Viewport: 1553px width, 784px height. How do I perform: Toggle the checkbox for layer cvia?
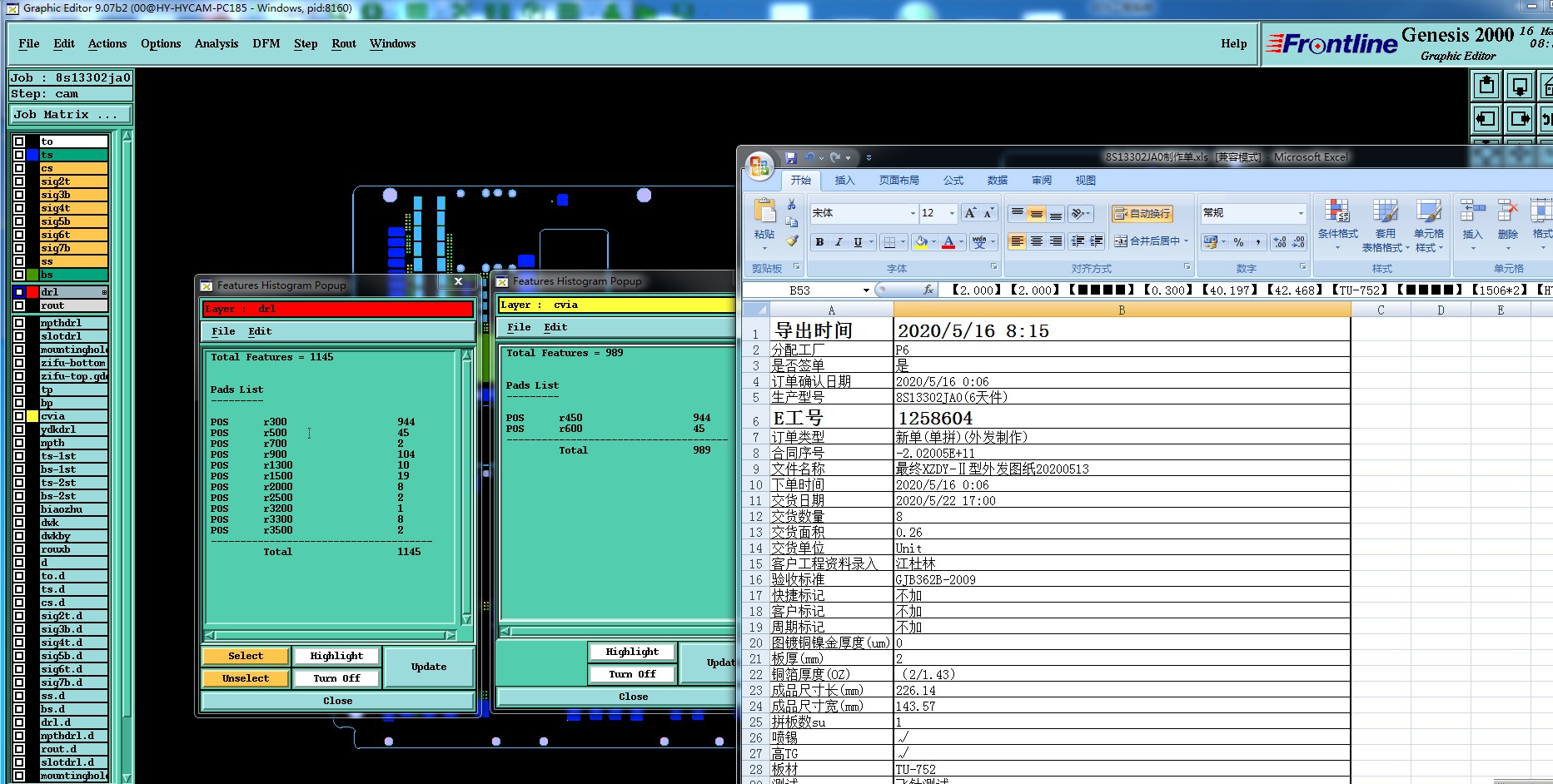(x=19, y=416)
